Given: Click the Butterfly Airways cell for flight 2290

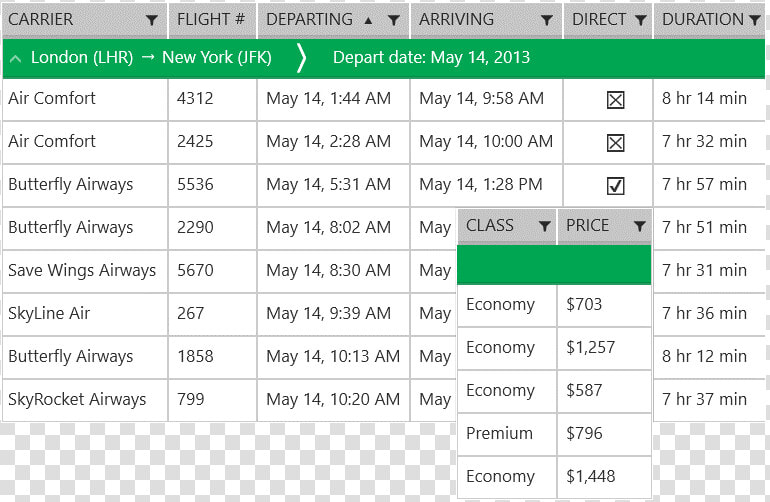Looking at the screenshot, I should [85, 228].
